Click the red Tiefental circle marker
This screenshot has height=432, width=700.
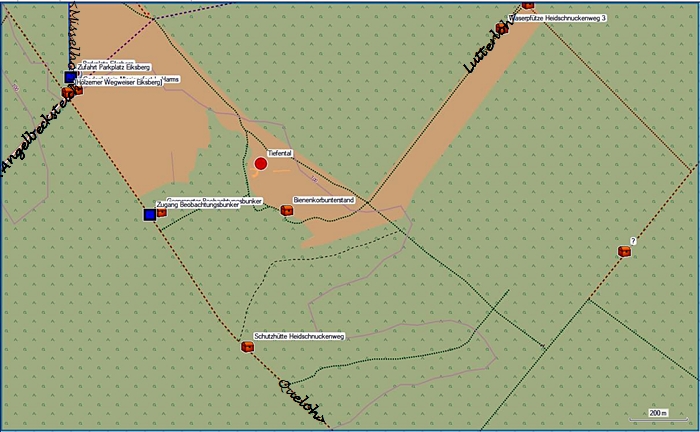click(261, 163)
